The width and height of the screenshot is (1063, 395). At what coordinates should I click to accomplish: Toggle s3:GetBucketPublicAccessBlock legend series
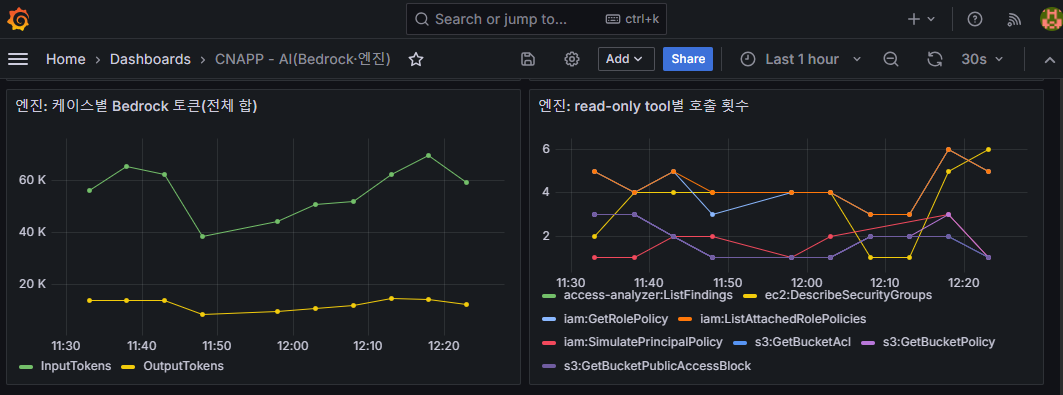[x=657, y=366]
